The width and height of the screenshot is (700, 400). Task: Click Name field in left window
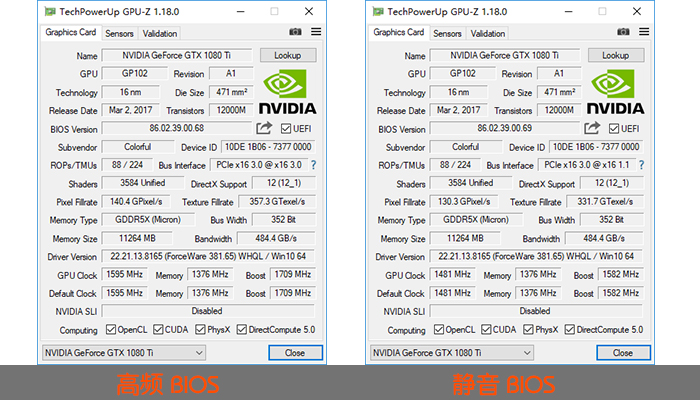177,55
